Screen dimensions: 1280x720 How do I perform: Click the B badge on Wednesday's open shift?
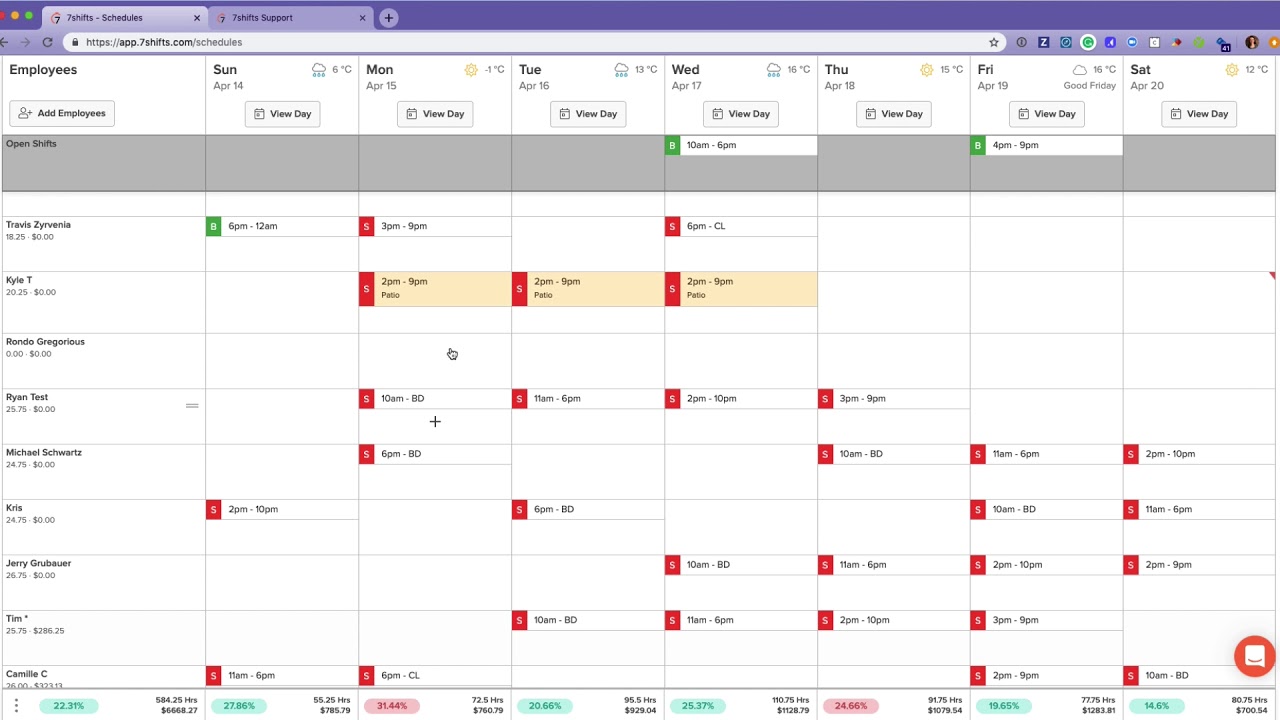click(x=672, y=145)
